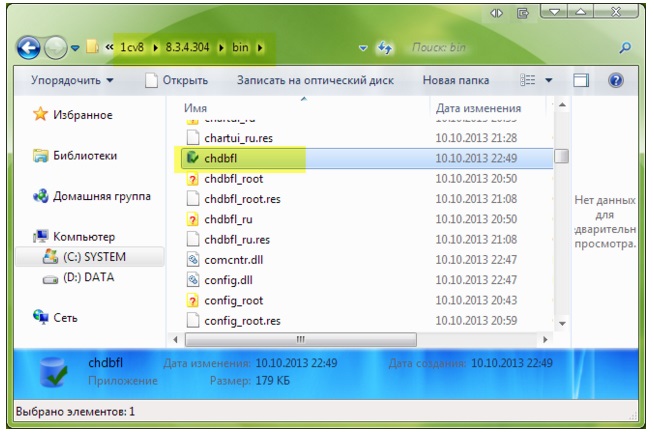This screenshot has width=654, height=435.
Task: Click the config_root help file icon
Action: [x=192, y=300]
